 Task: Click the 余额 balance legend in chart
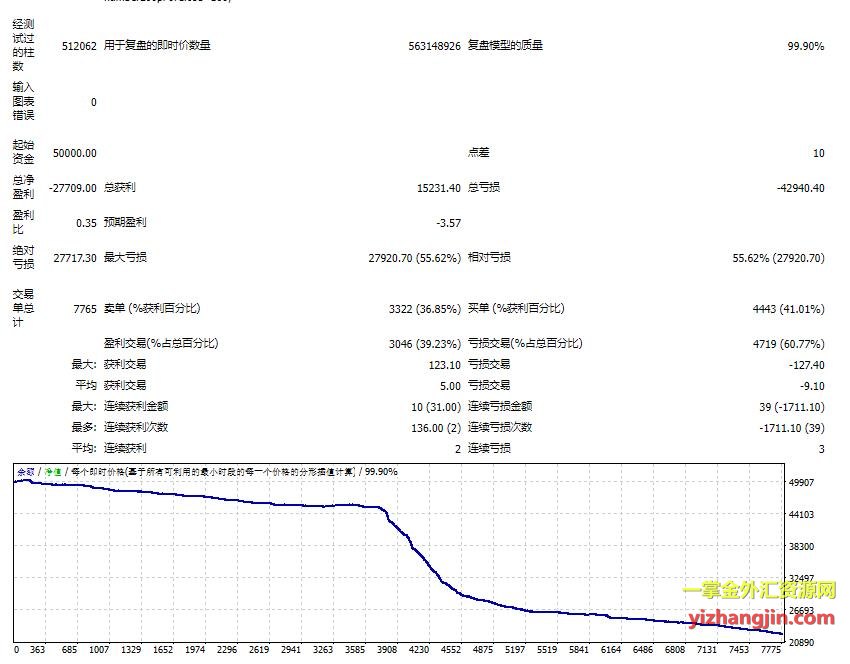tap(25, 472)
